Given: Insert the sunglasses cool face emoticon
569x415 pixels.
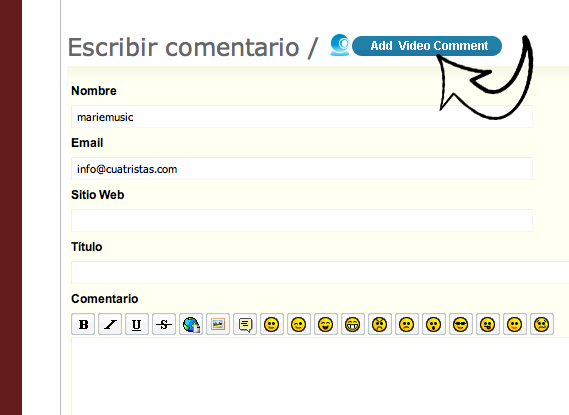Looking at the screenshot, I should (x=461, y=324).
